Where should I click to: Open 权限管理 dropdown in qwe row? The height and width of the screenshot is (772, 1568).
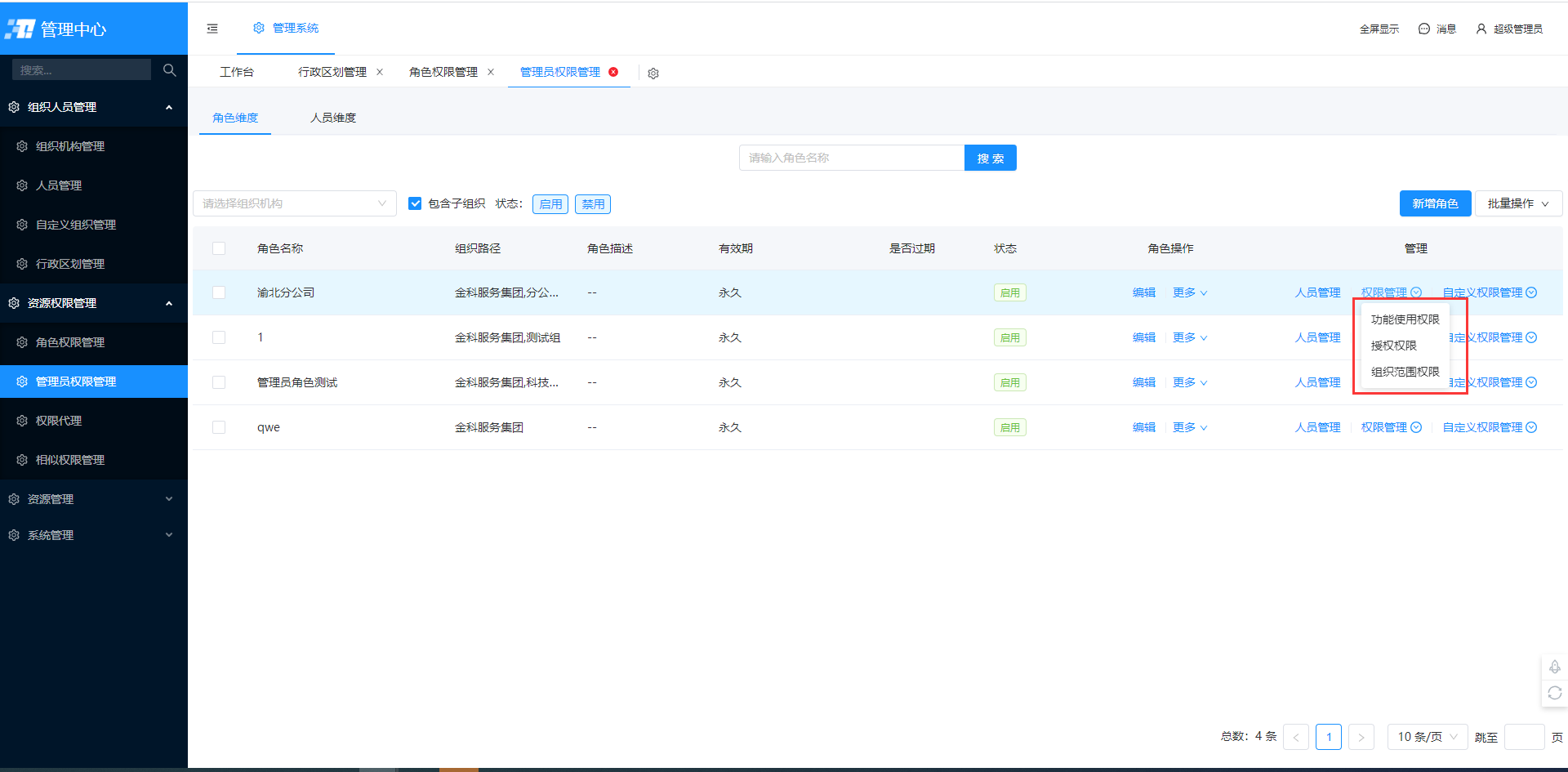(1392, 427)
